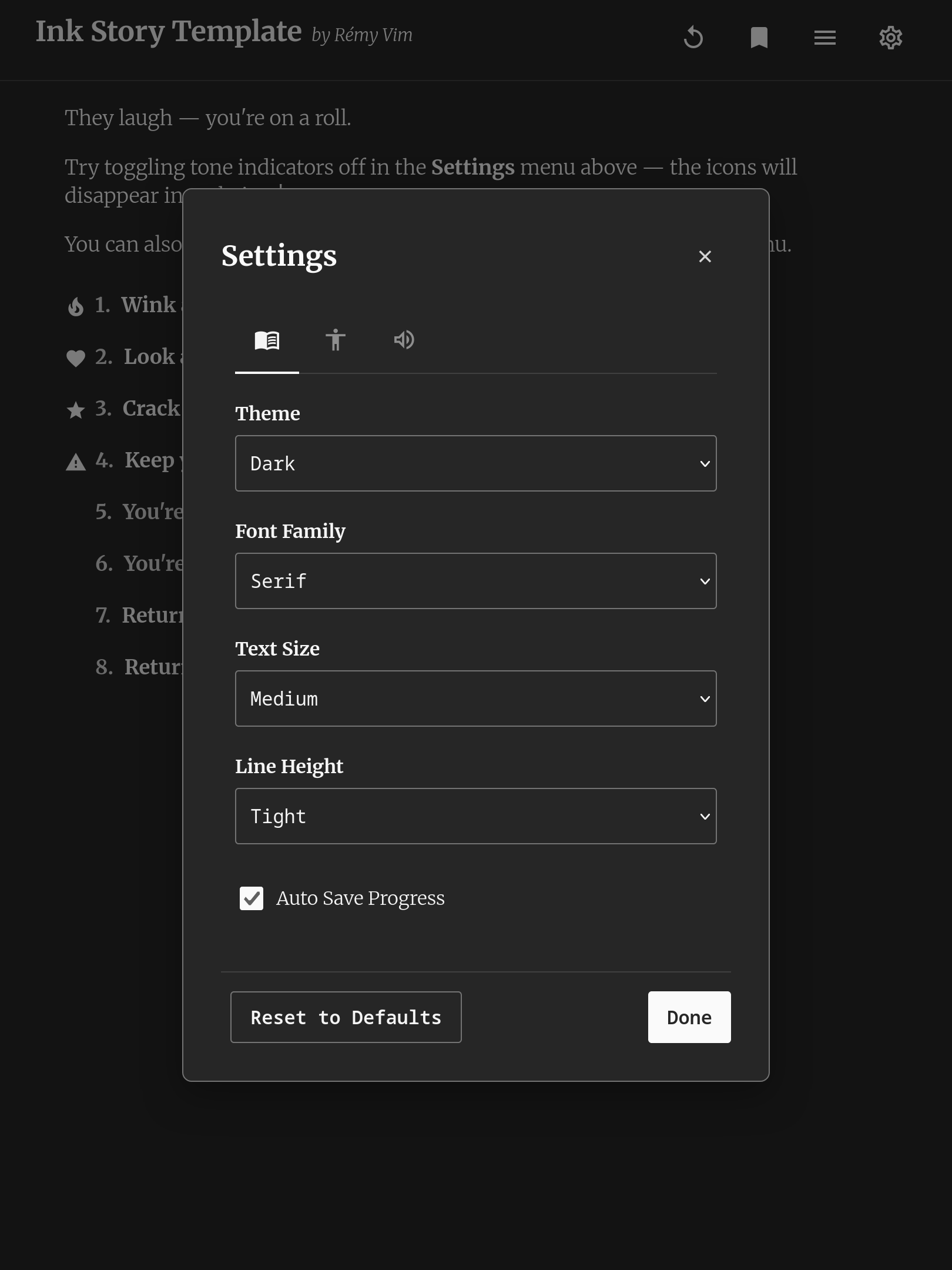Click the heart tone icon on choice 2

tap(76, 358)
